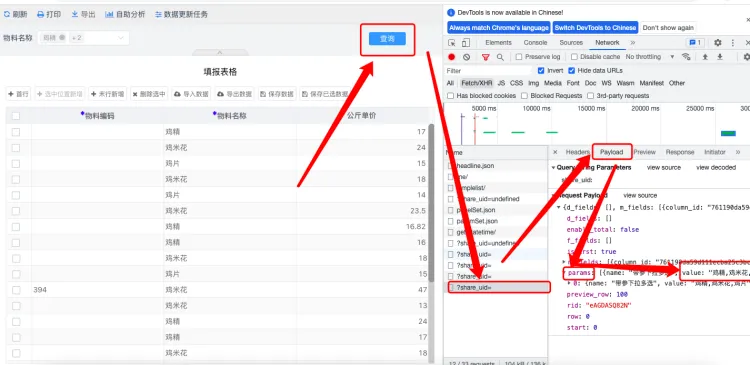The height and width of the screenshot is (365, 750).
Task: Click the 导入数据 cloud upload button
Action: click(191, 94)
